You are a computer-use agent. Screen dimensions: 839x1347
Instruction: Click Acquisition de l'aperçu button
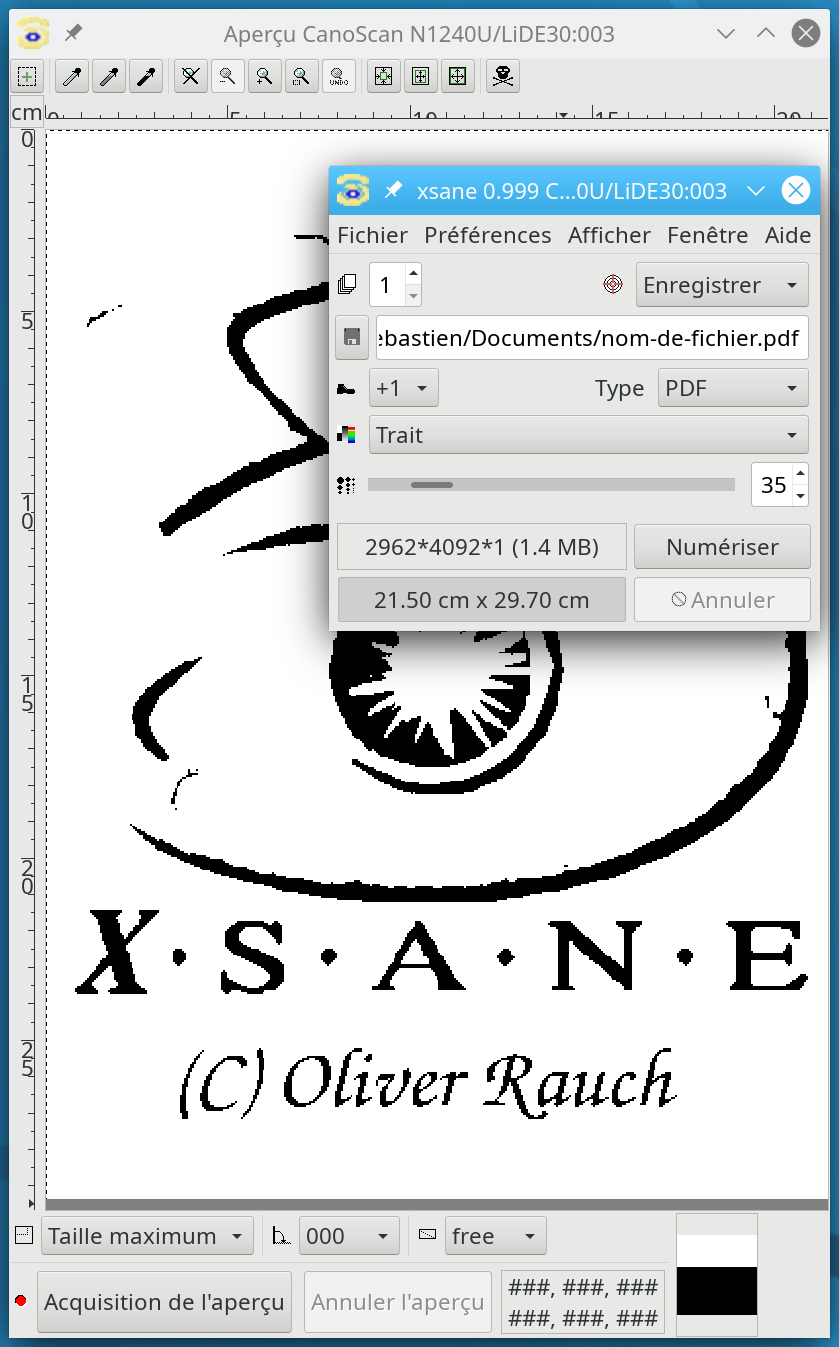164,1302
